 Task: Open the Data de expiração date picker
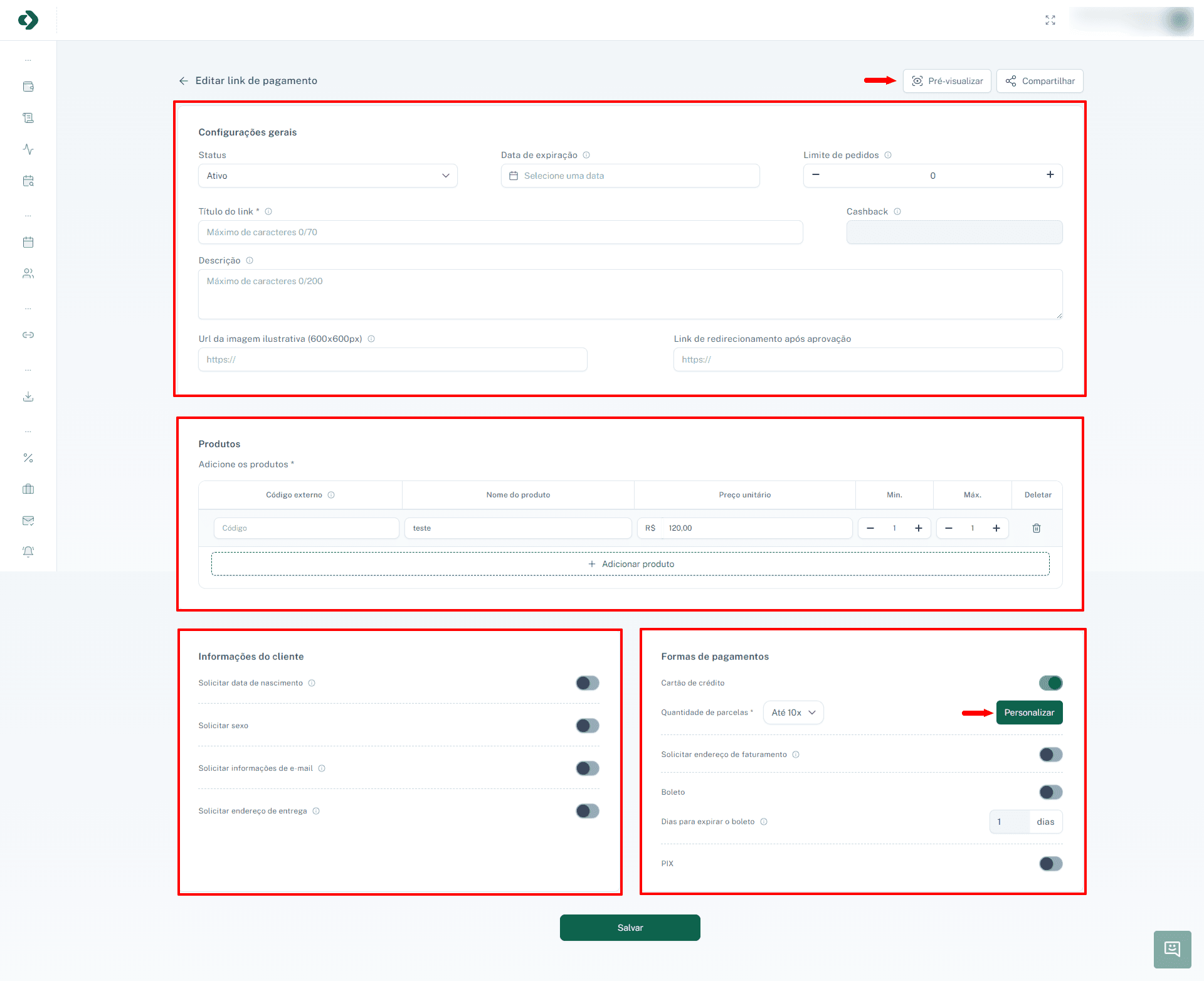[630, 176]
